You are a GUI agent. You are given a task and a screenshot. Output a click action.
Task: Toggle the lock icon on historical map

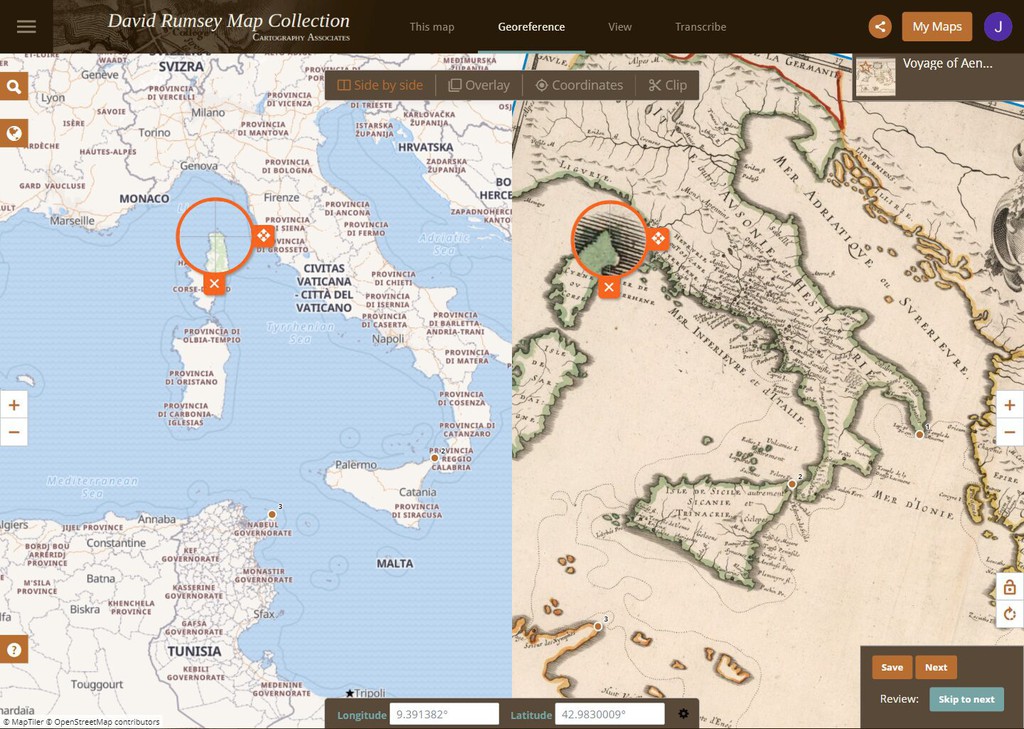click(1010, 587)
